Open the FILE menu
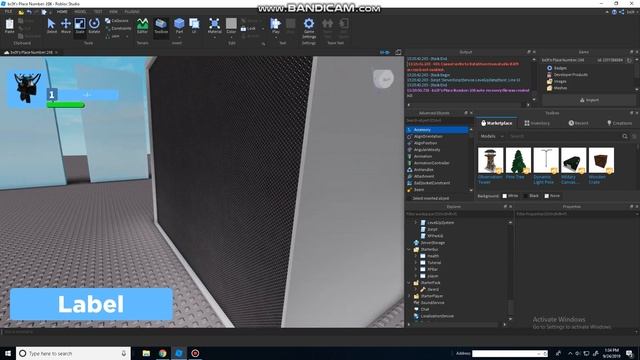640x360 pixels. pos(8,12)
